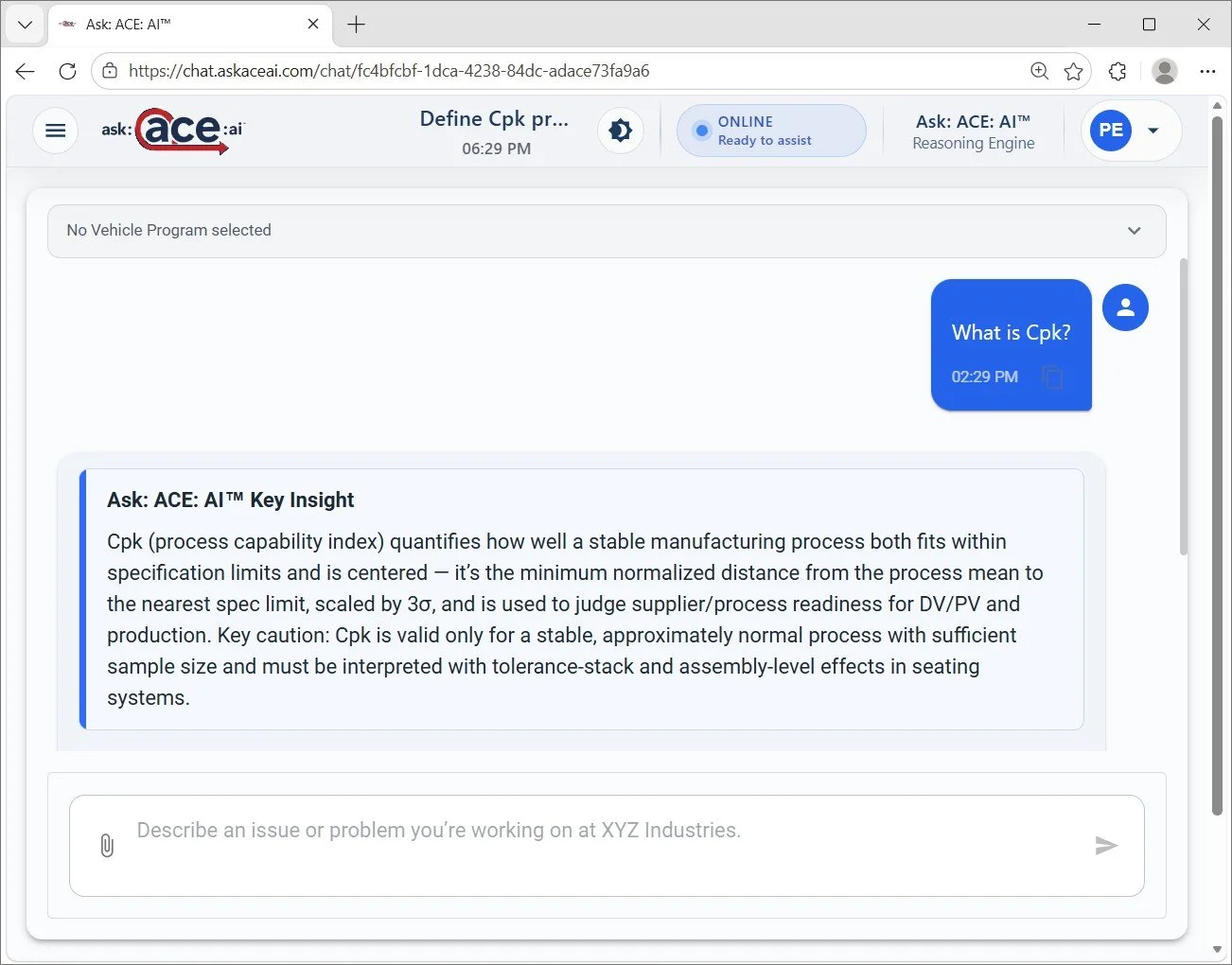Open the tab actions dropdown menu
Image resolution: width=1232 pixels, height=965 pixels.
(25, 25)
